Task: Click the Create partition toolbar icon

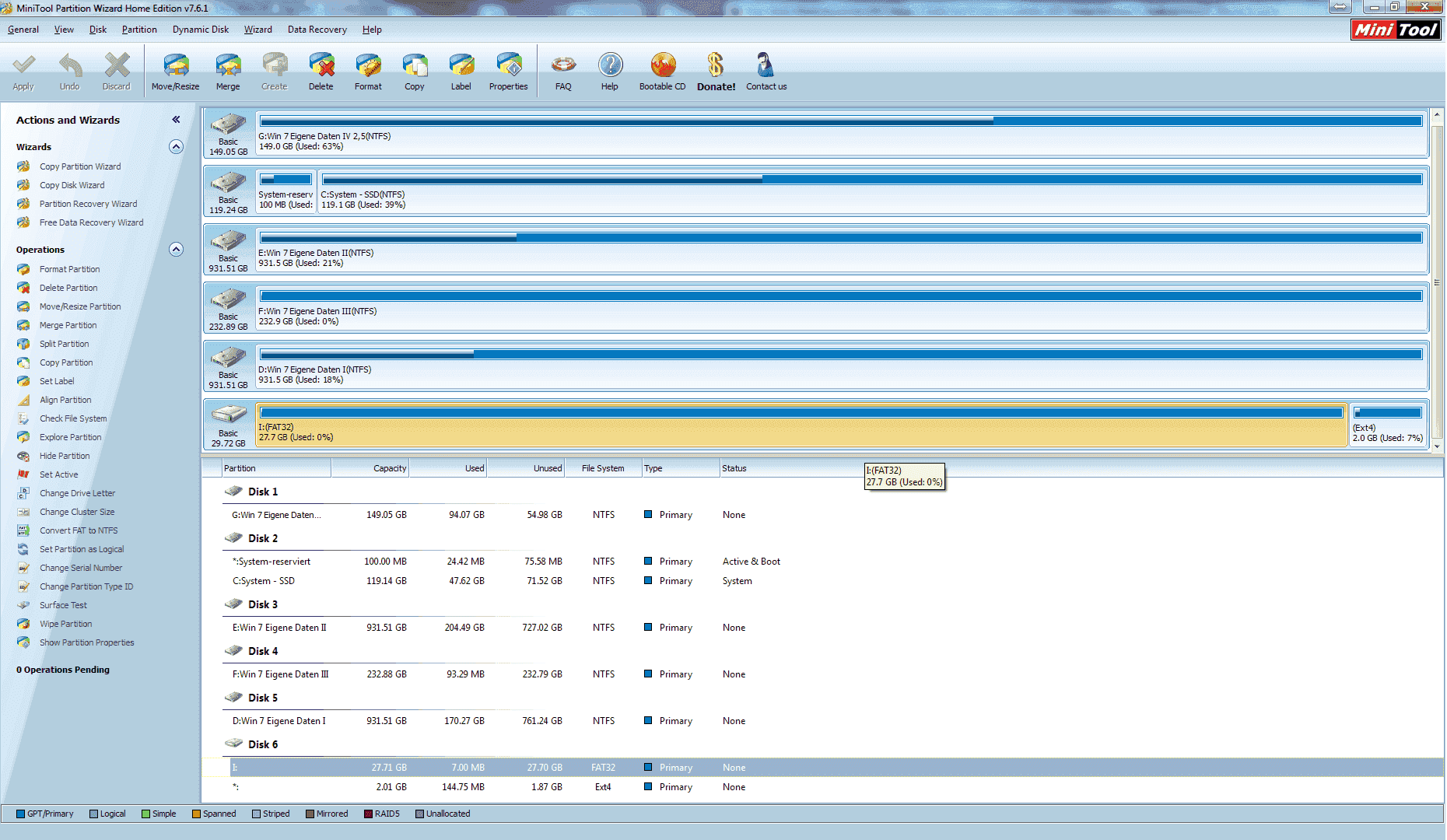Action: pyautogui.click(x=275, y=72)
